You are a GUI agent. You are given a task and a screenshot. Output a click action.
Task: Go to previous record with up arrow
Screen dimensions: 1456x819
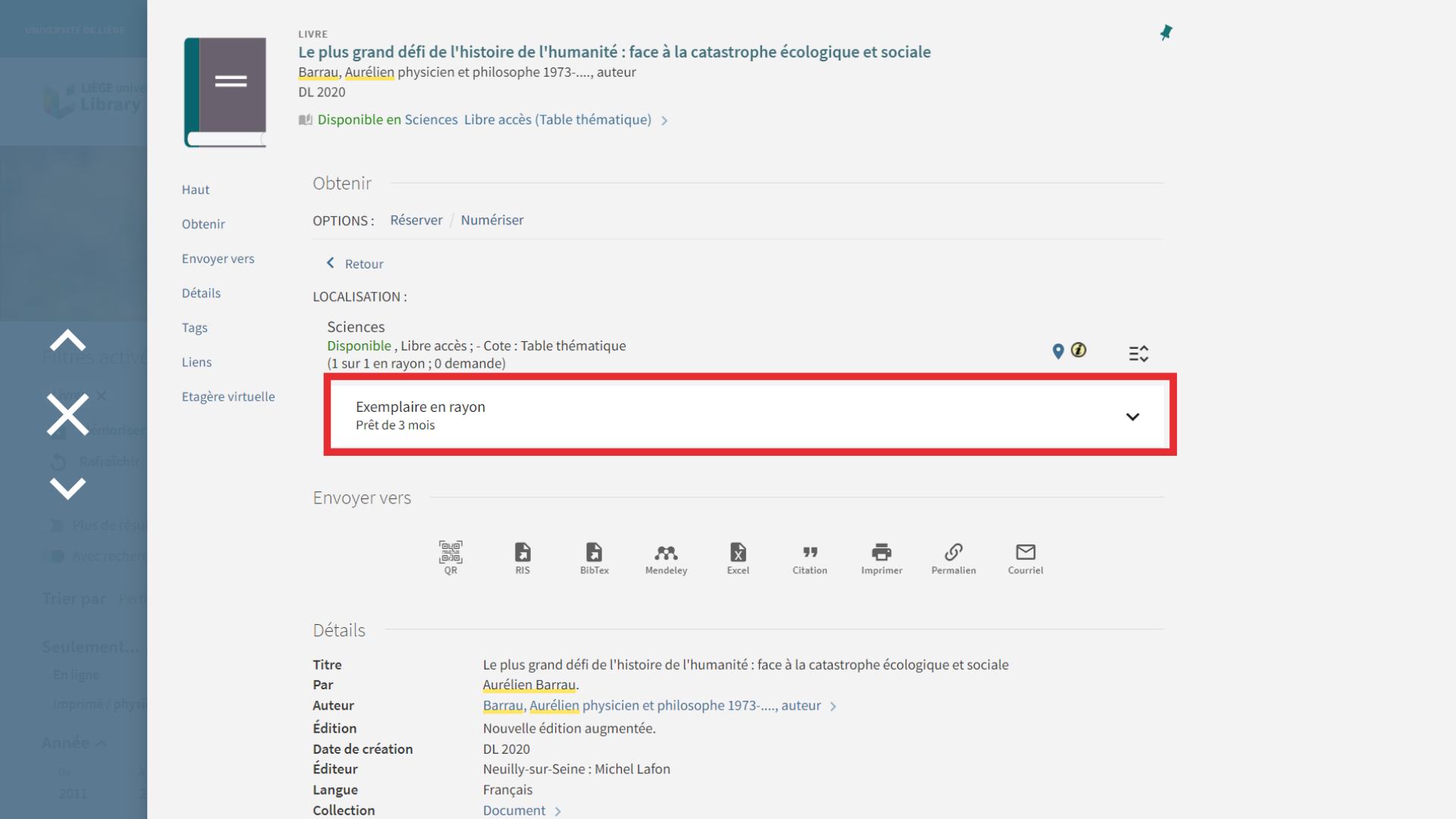tap(67, 340)
